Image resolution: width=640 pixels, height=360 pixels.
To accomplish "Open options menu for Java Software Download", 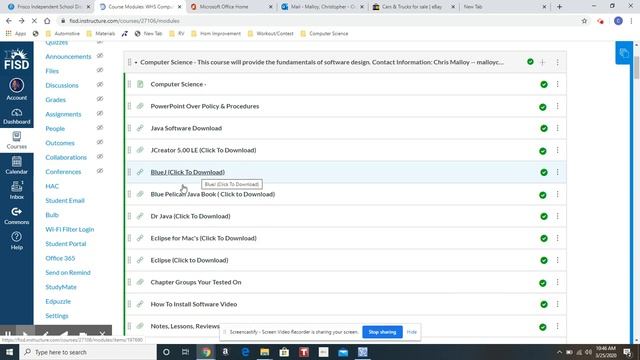I will [558, 128].
